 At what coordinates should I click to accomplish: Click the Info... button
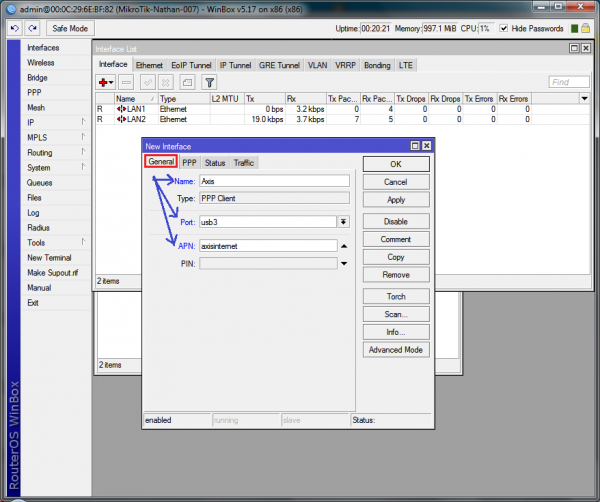[396, 332]
